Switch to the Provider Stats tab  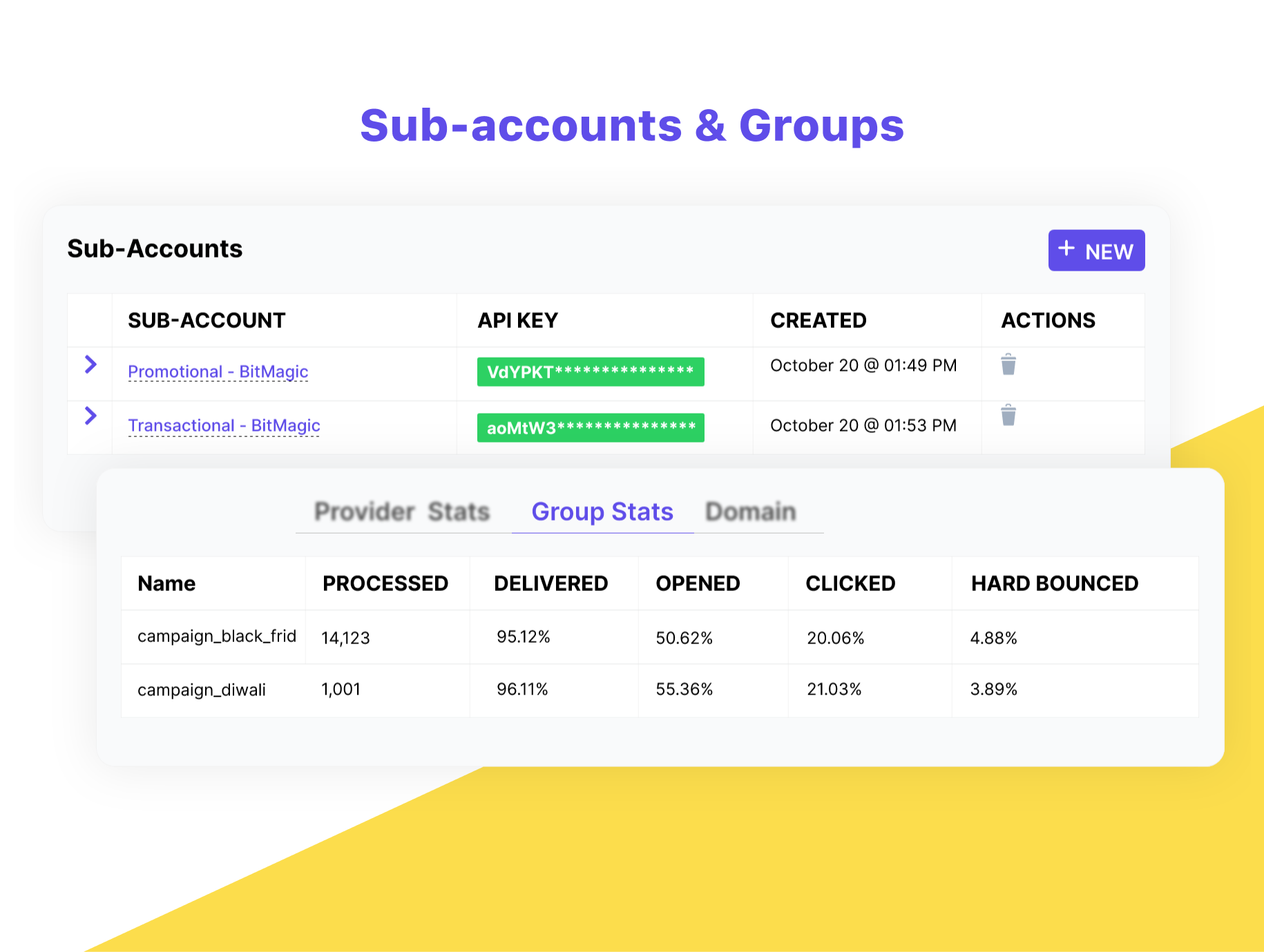(x=402, y=512)
